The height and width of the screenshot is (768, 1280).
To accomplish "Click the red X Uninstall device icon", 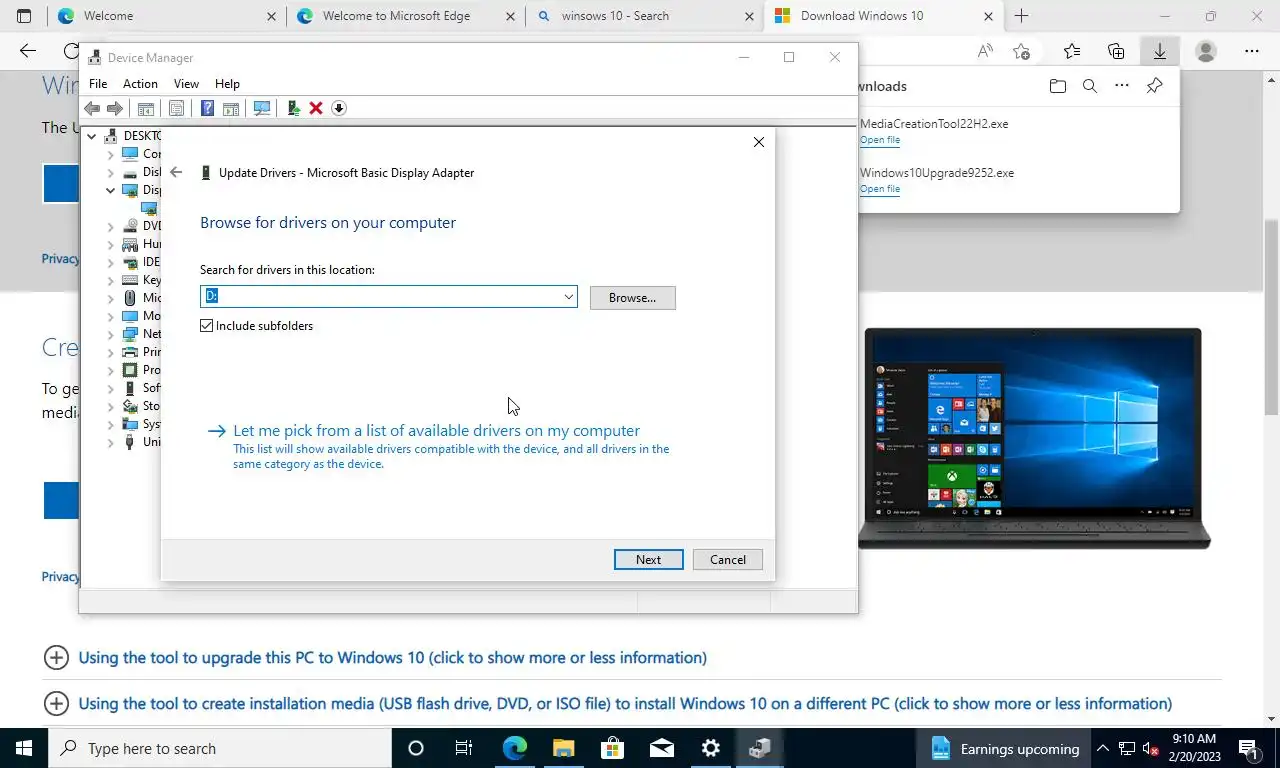I will point(316,108).
